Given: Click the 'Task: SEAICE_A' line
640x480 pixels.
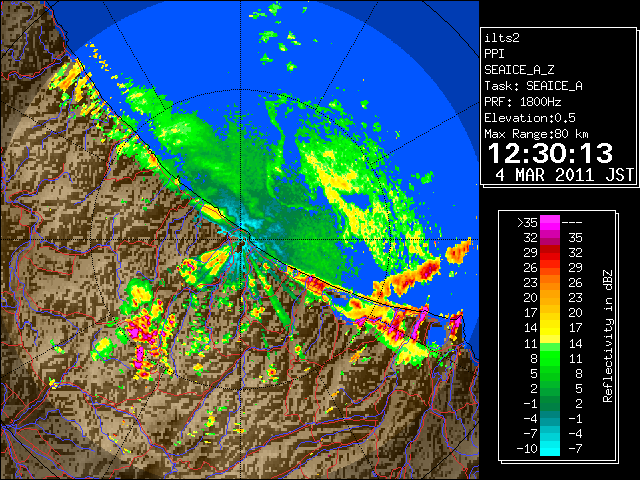Looking at the screenshot, I should point(533,86).
